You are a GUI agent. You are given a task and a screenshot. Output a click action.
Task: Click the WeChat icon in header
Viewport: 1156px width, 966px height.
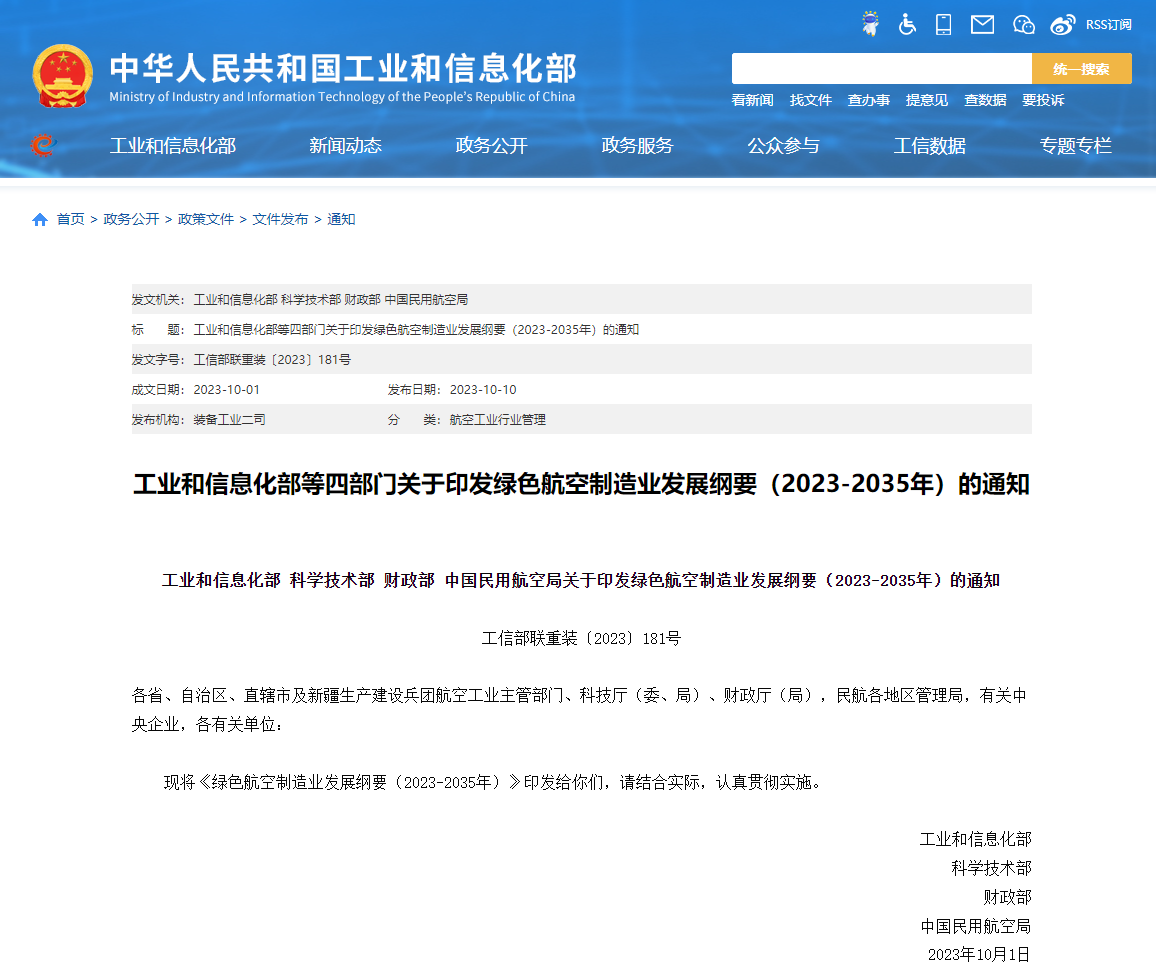1023,25
